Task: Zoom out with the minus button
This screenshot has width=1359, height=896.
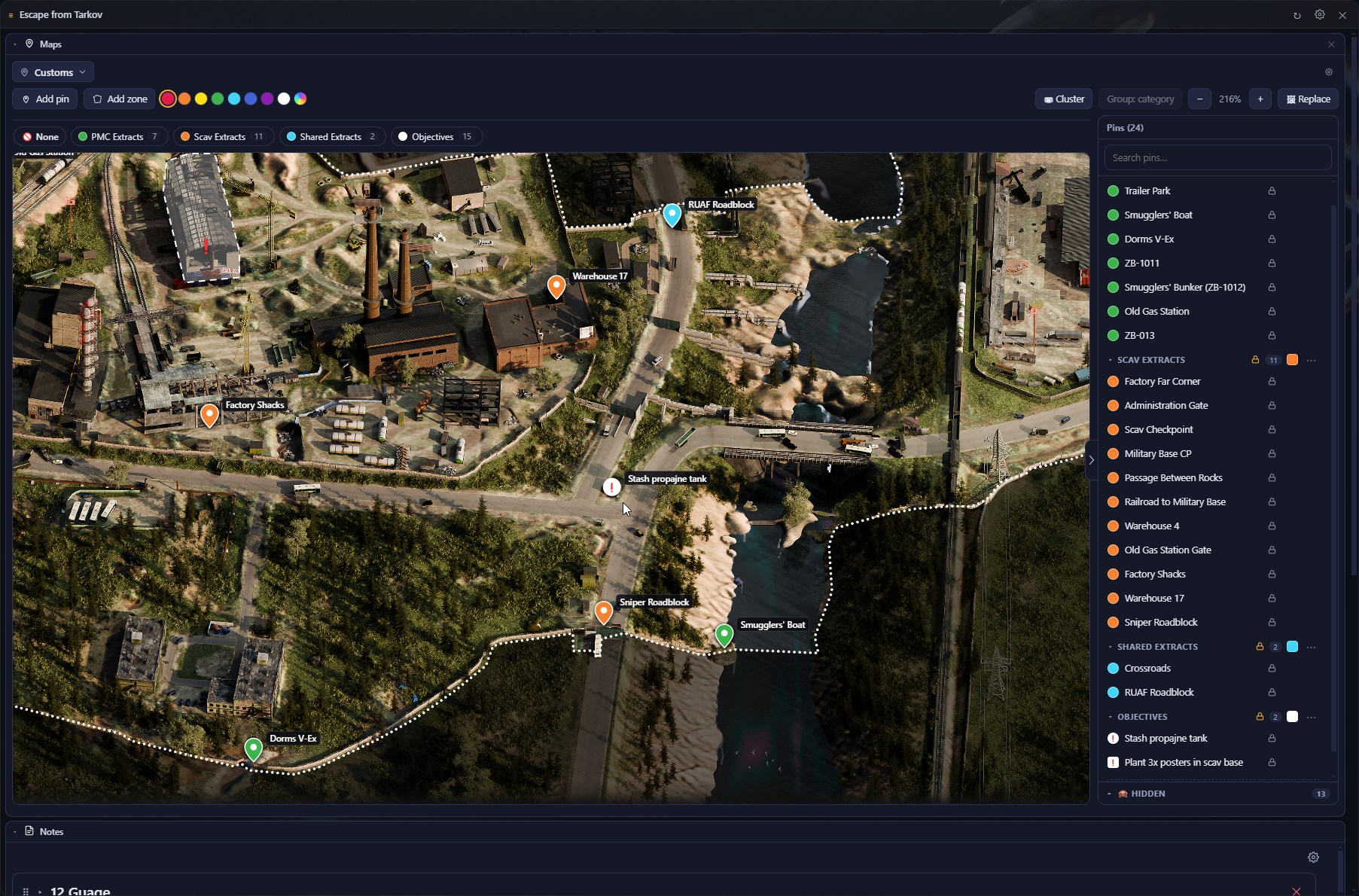Action: 1199,99
